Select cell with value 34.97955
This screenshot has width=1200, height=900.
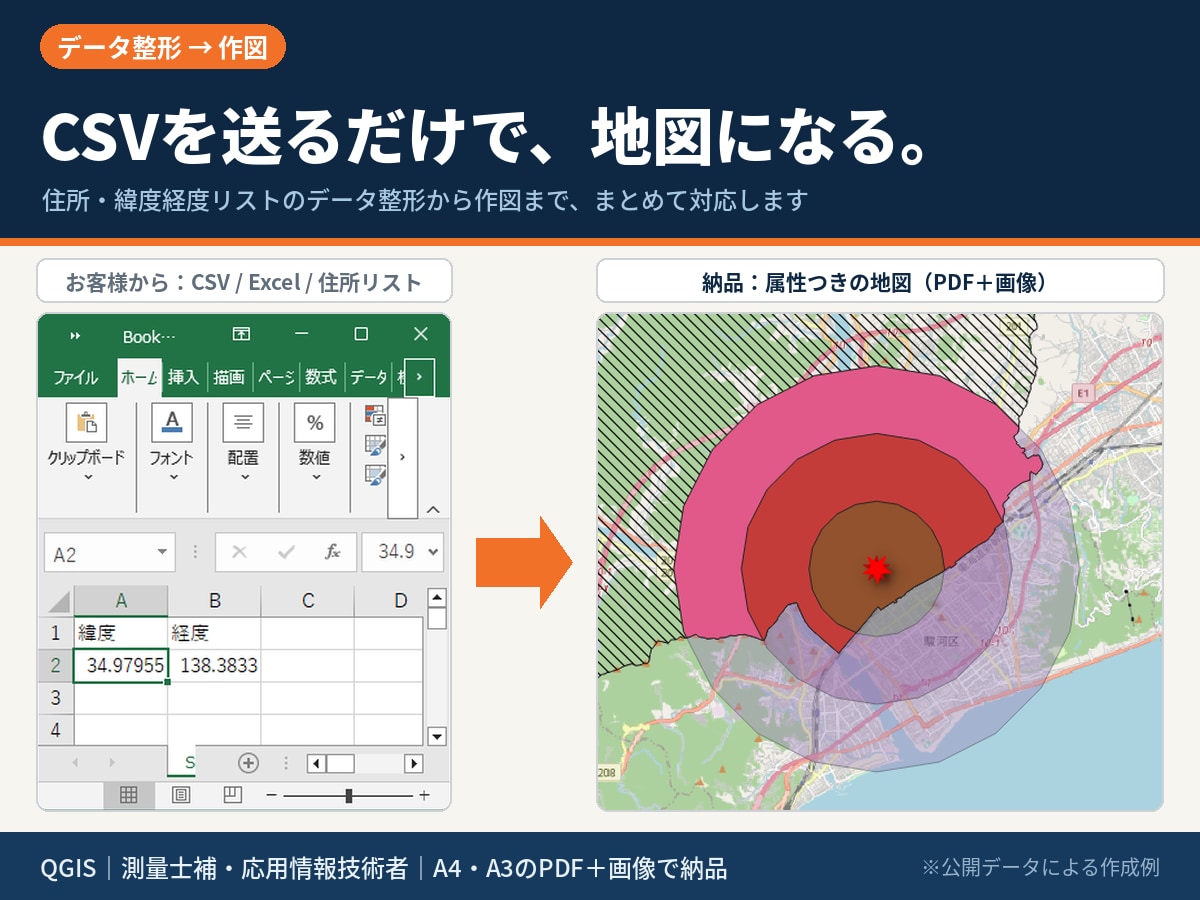click(x=121, y=665)
